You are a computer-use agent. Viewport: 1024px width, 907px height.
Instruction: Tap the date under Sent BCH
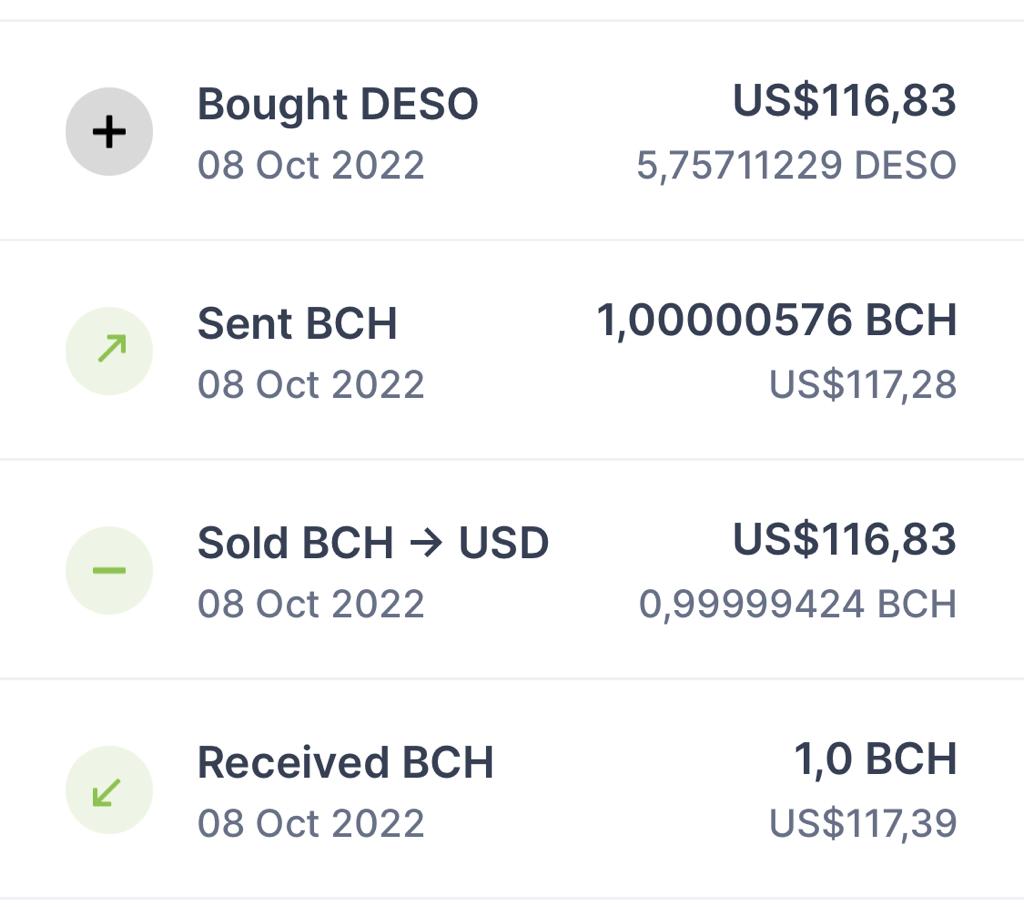click(311, 385)
